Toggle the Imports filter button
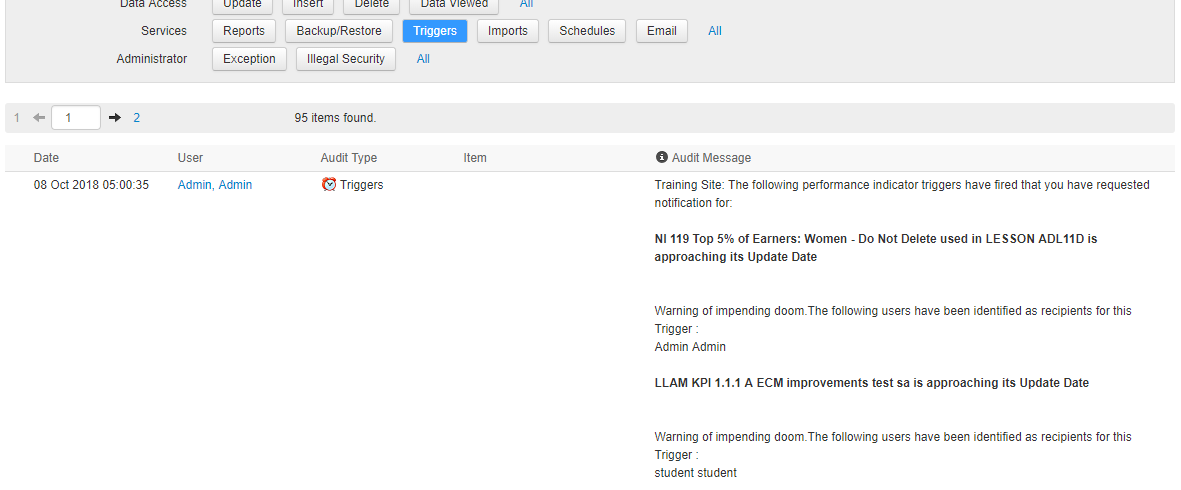Screen dimensions: 1181x490 point(508,31)
